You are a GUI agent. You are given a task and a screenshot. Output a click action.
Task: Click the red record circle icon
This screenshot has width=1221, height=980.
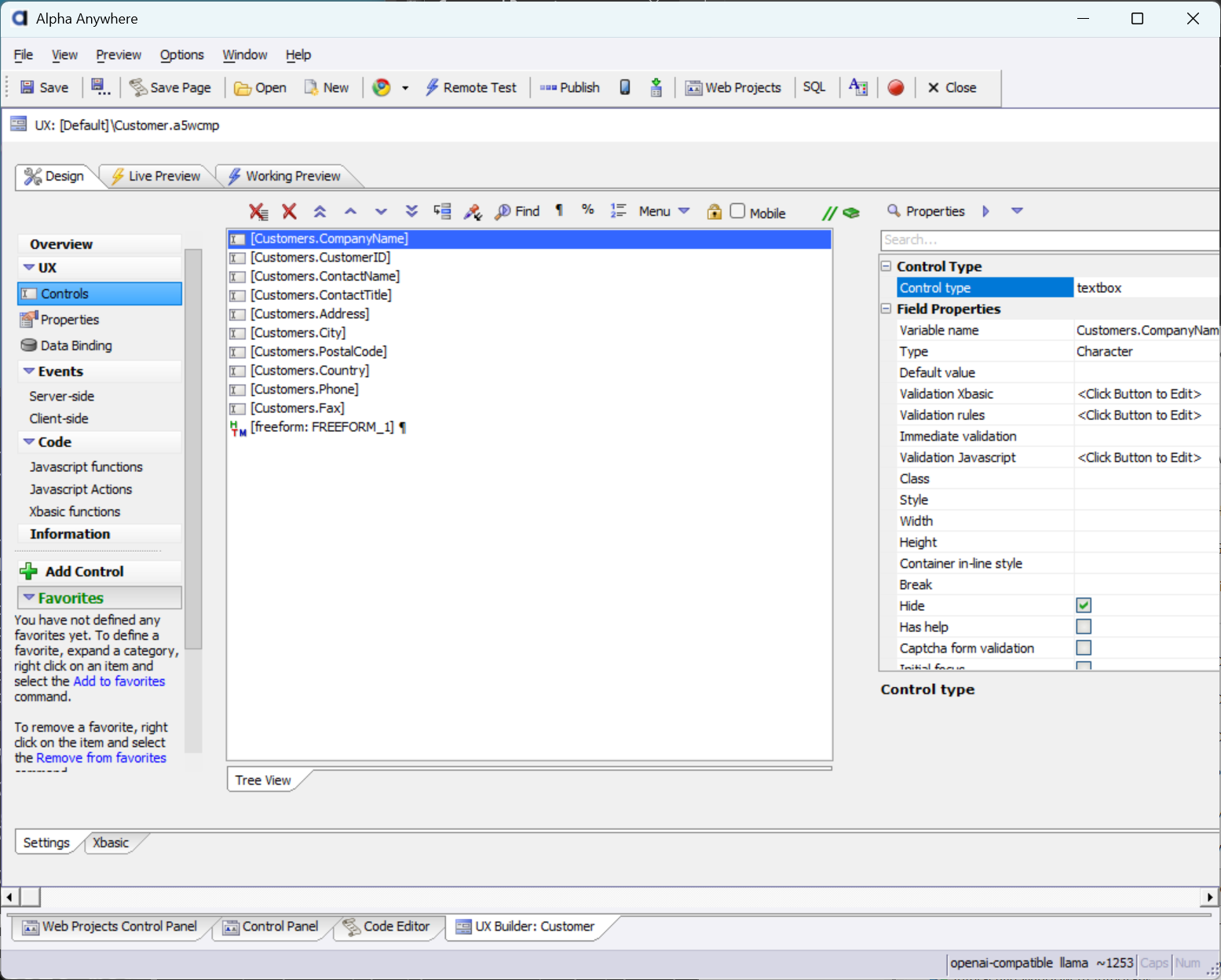coord(896,87)
